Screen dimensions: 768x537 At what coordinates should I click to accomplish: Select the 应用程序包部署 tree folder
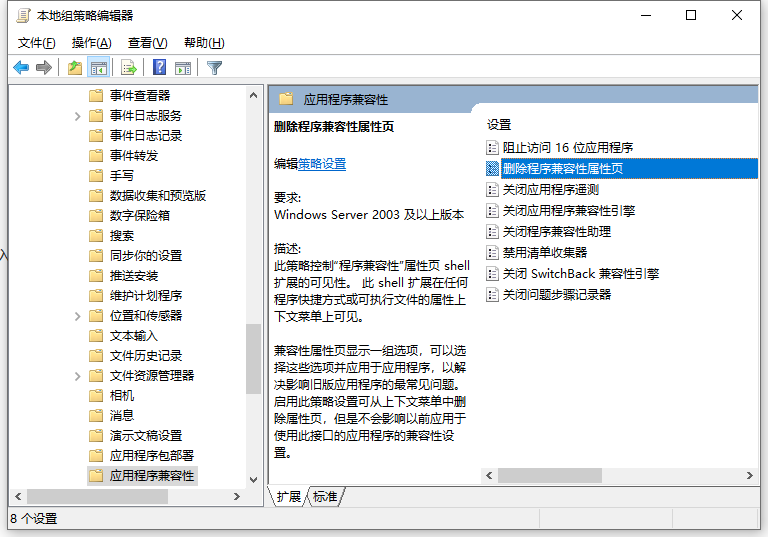(152, 456)
